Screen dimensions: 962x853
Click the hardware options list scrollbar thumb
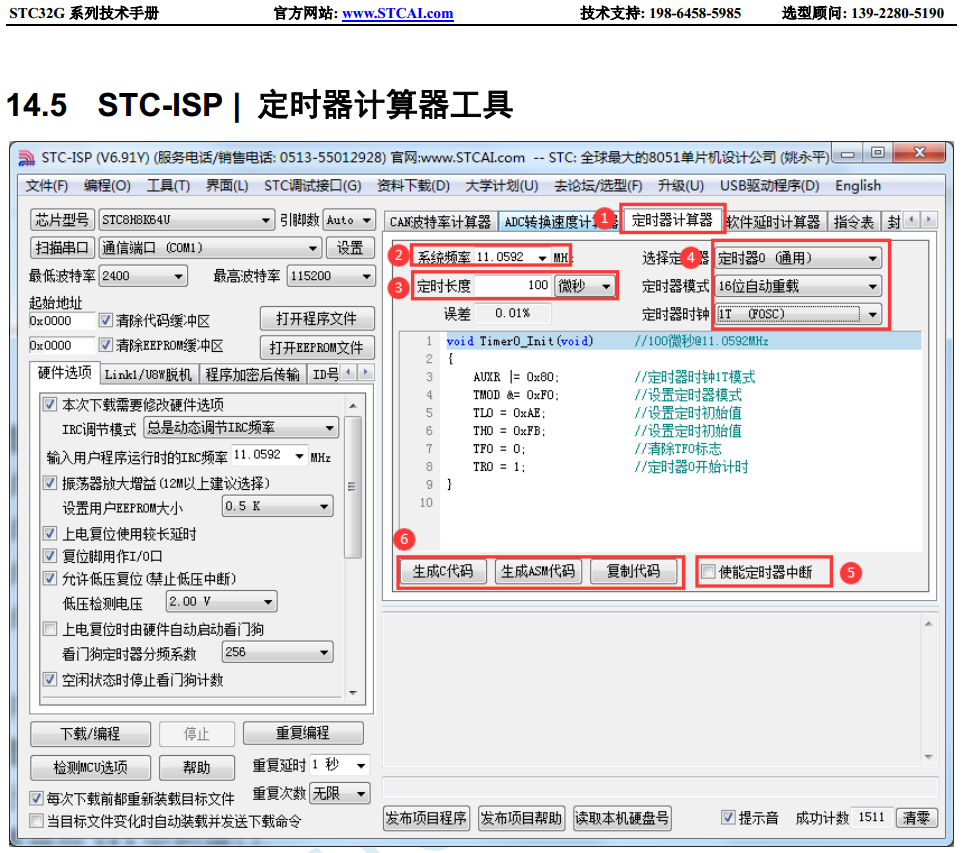(352, 487)
